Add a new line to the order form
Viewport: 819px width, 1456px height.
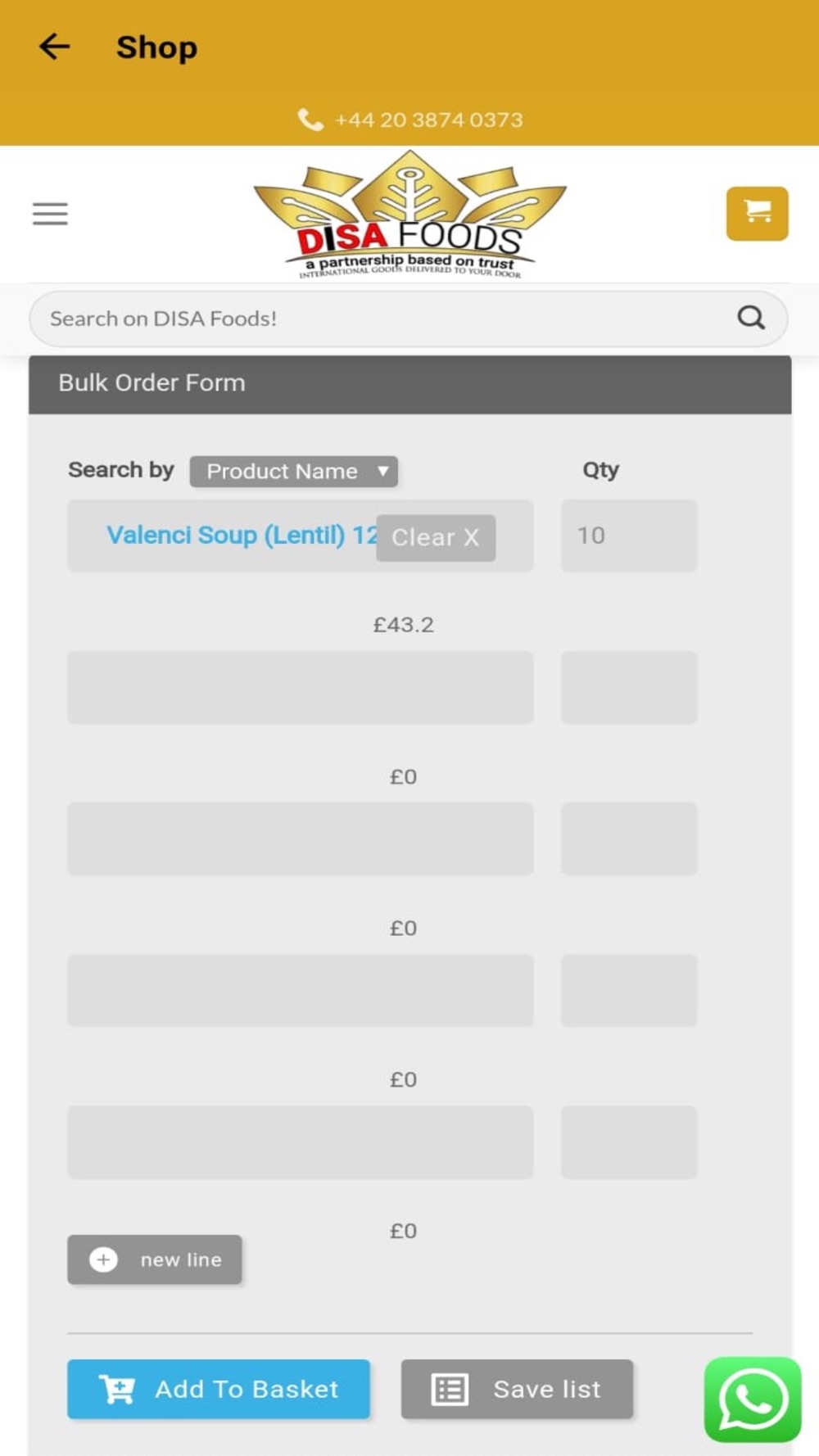[x=155, y=1259]
